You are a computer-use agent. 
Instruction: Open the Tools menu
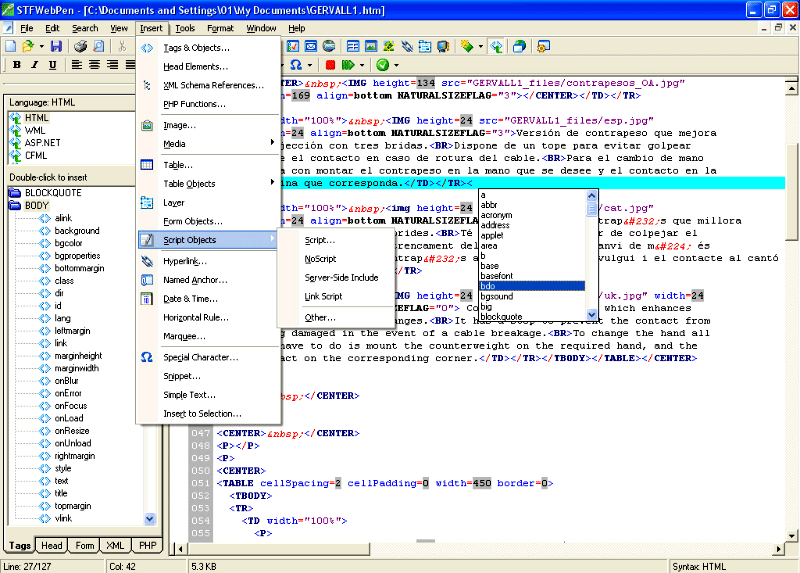tap(185, 28)
